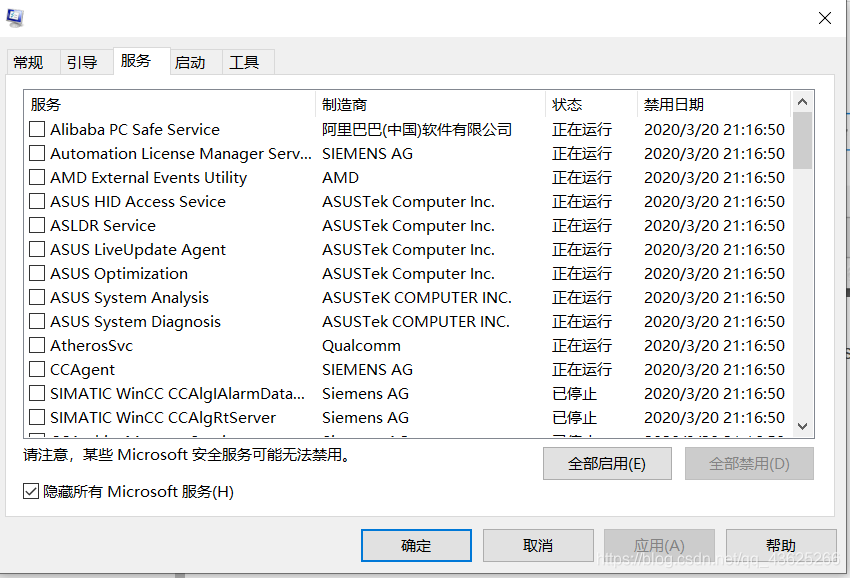
Task: Sort by the 服务 column header
Action: click(170, 104)
